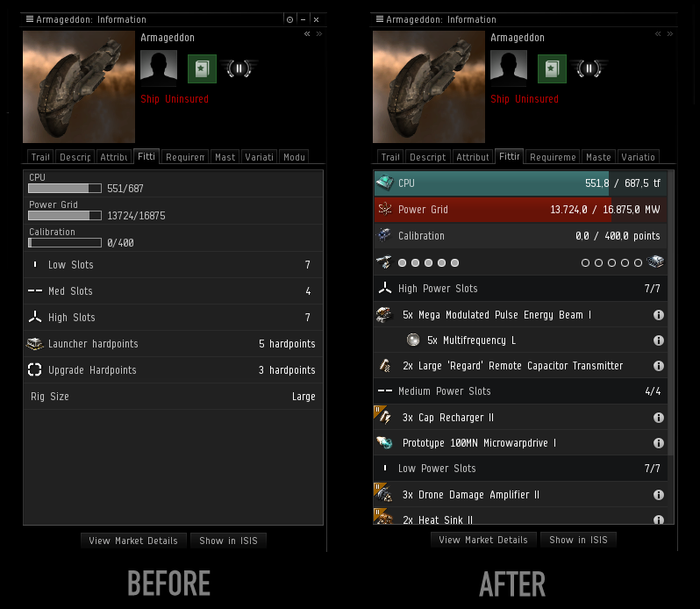The image size is (700, 609).
Task: Open the Requirements tab in right window
Action: click(553, 157)
